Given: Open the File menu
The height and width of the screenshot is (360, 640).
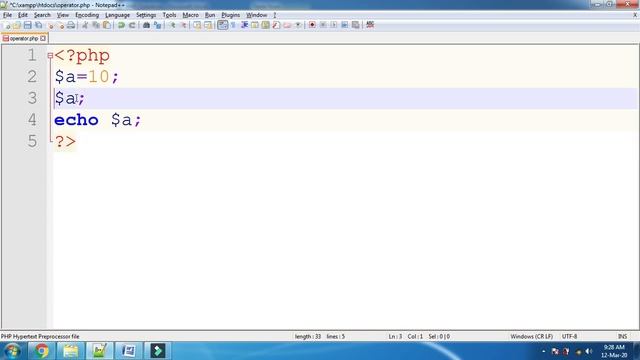Looking at the screenshot, I should (x=7, y=15).
